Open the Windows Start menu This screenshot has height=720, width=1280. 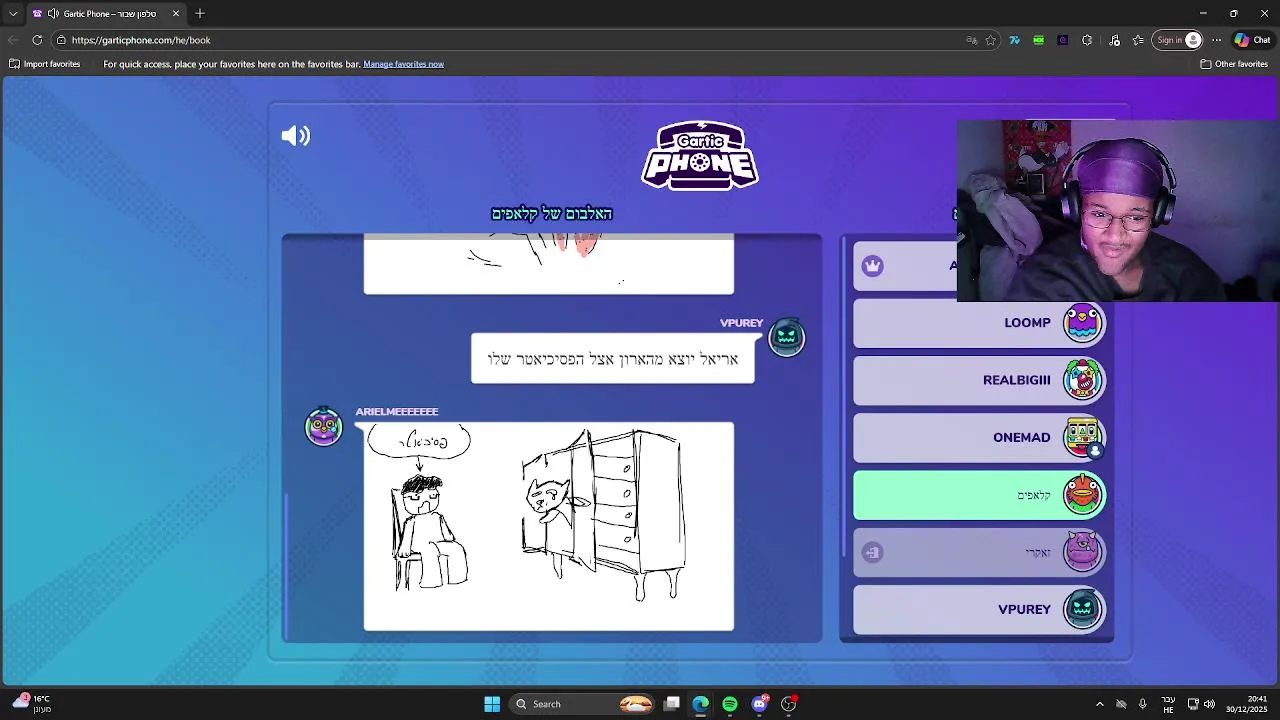tap(492, 704)
